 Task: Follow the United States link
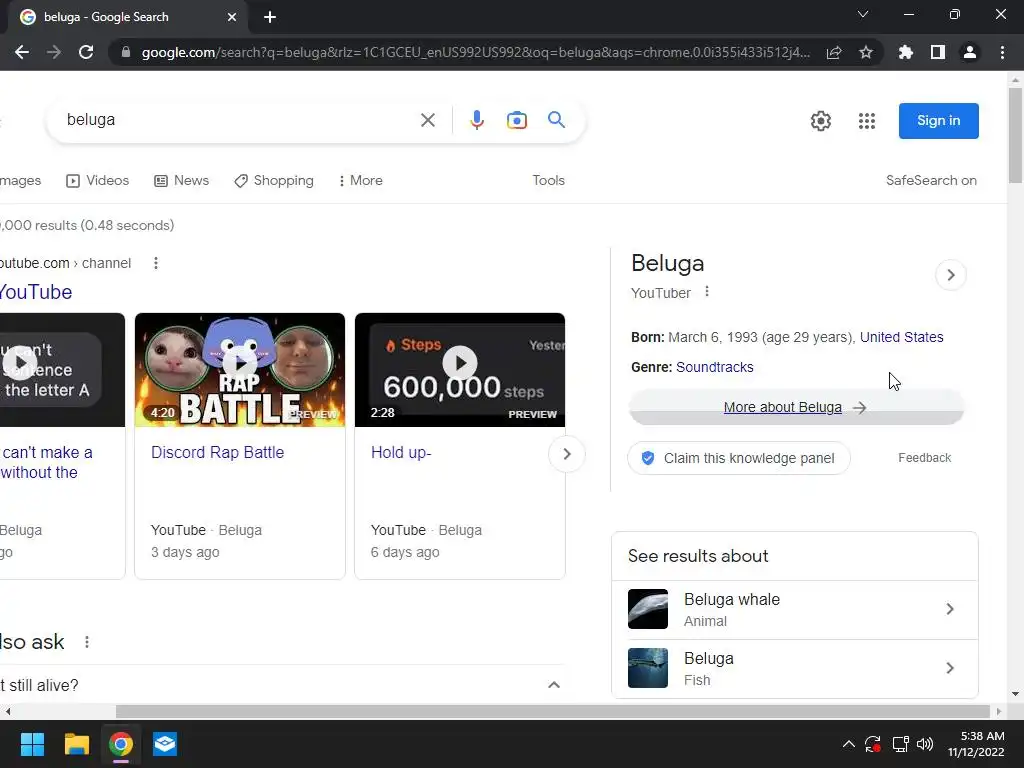click(901, 337)
